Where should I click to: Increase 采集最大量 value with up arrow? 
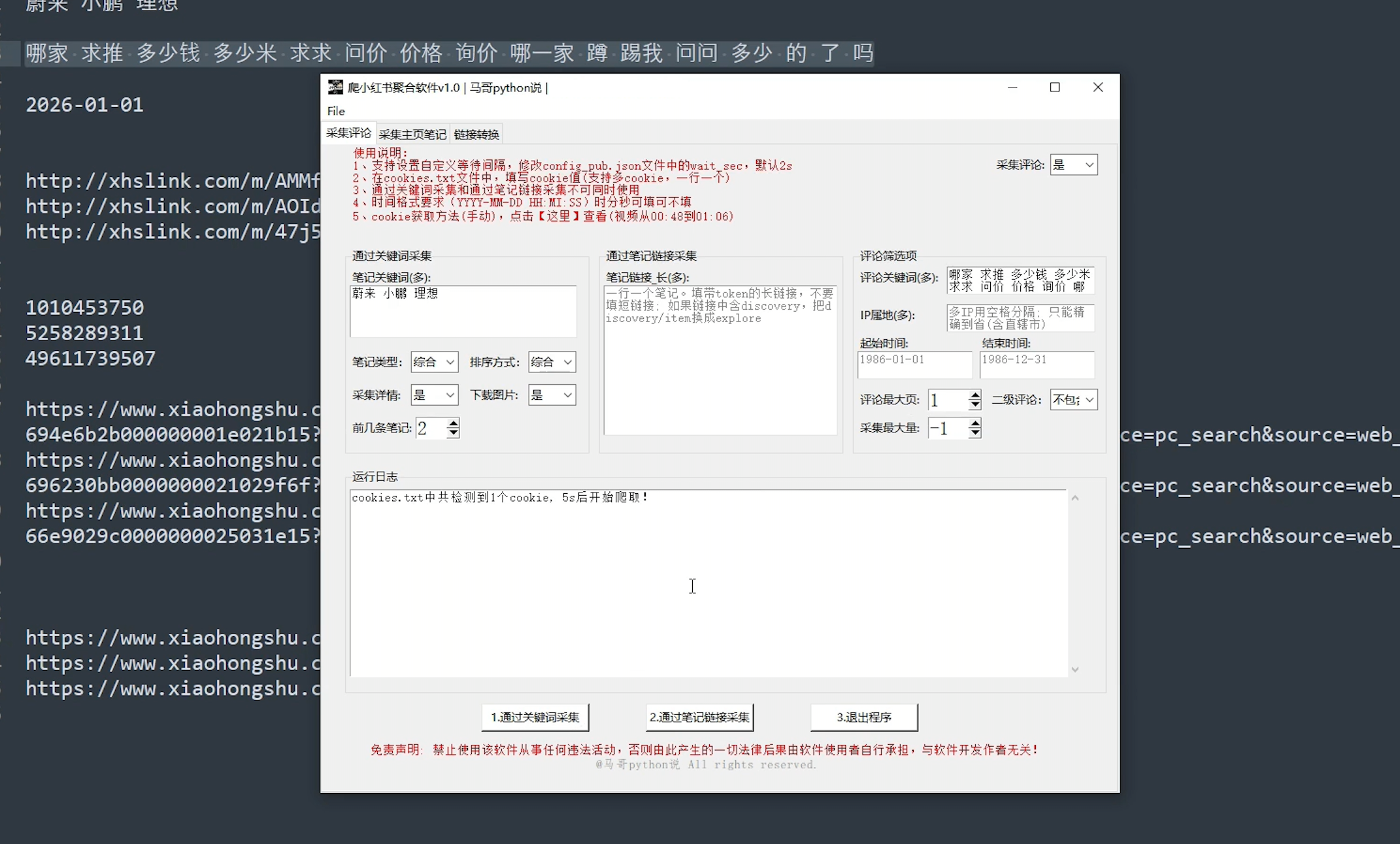coord(975,424)
